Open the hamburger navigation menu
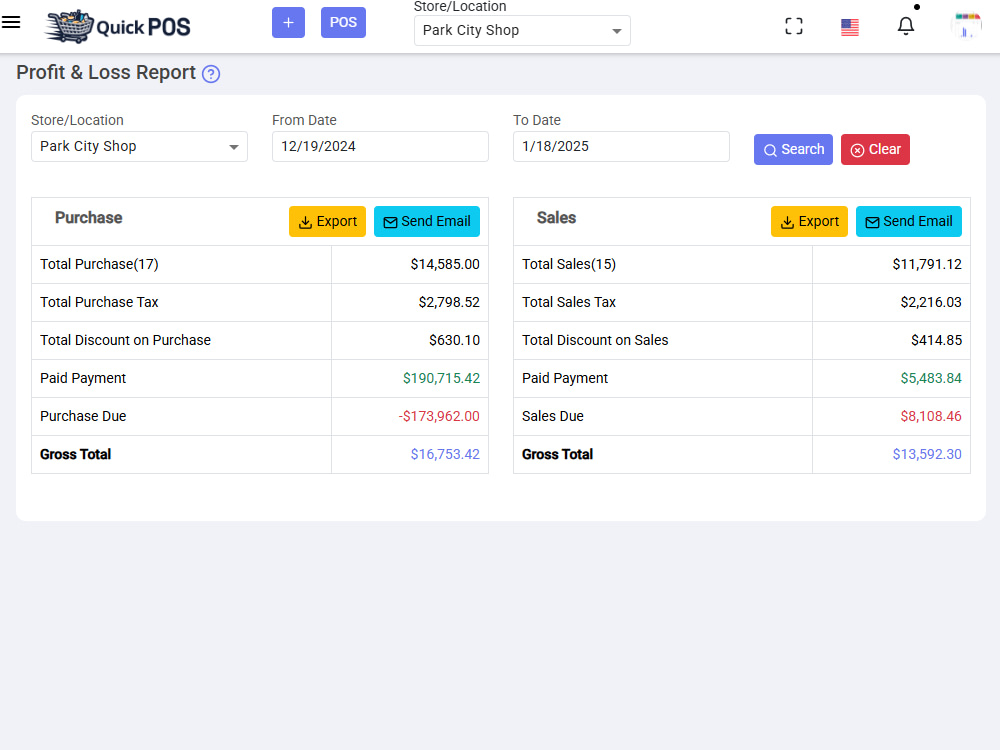 pyautogui.click(x=11, y=22)
